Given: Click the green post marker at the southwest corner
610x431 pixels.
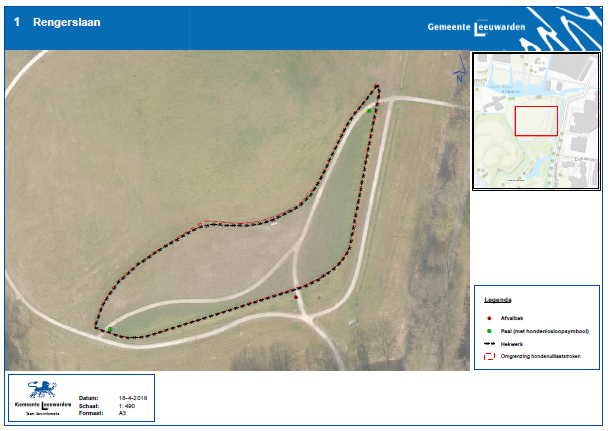Looking at the screenshot, I should (109, 329).
